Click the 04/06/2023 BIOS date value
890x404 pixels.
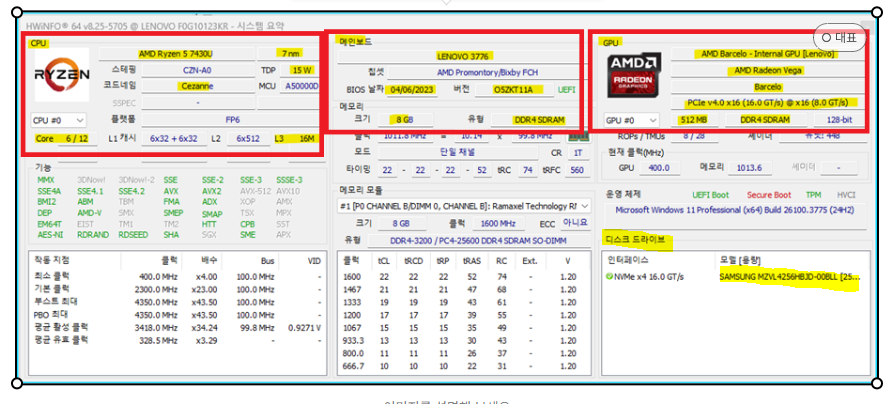click(411, 90)
